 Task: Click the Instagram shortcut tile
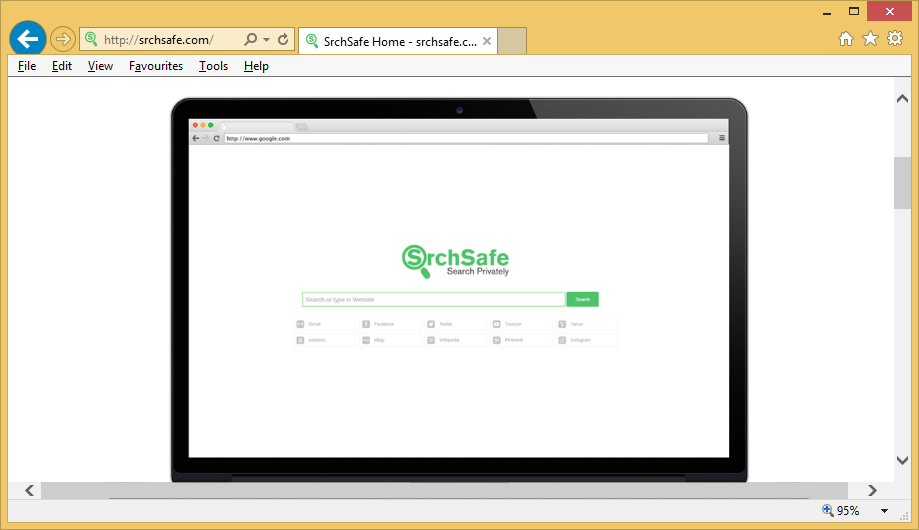click(586, 340)
